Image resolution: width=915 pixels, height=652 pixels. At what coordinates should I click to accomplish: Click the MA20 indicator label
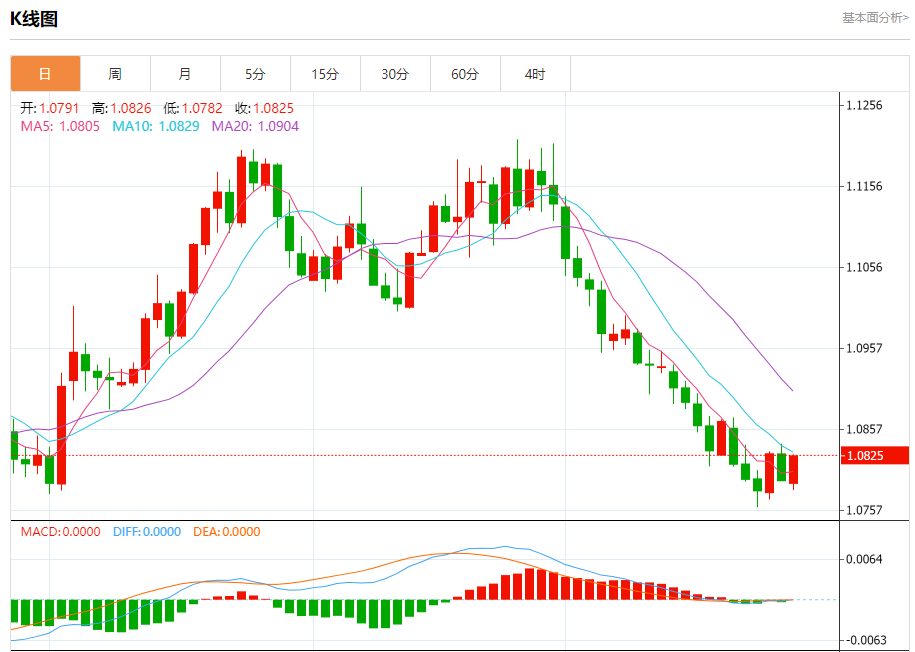click(x=255, y=126)
